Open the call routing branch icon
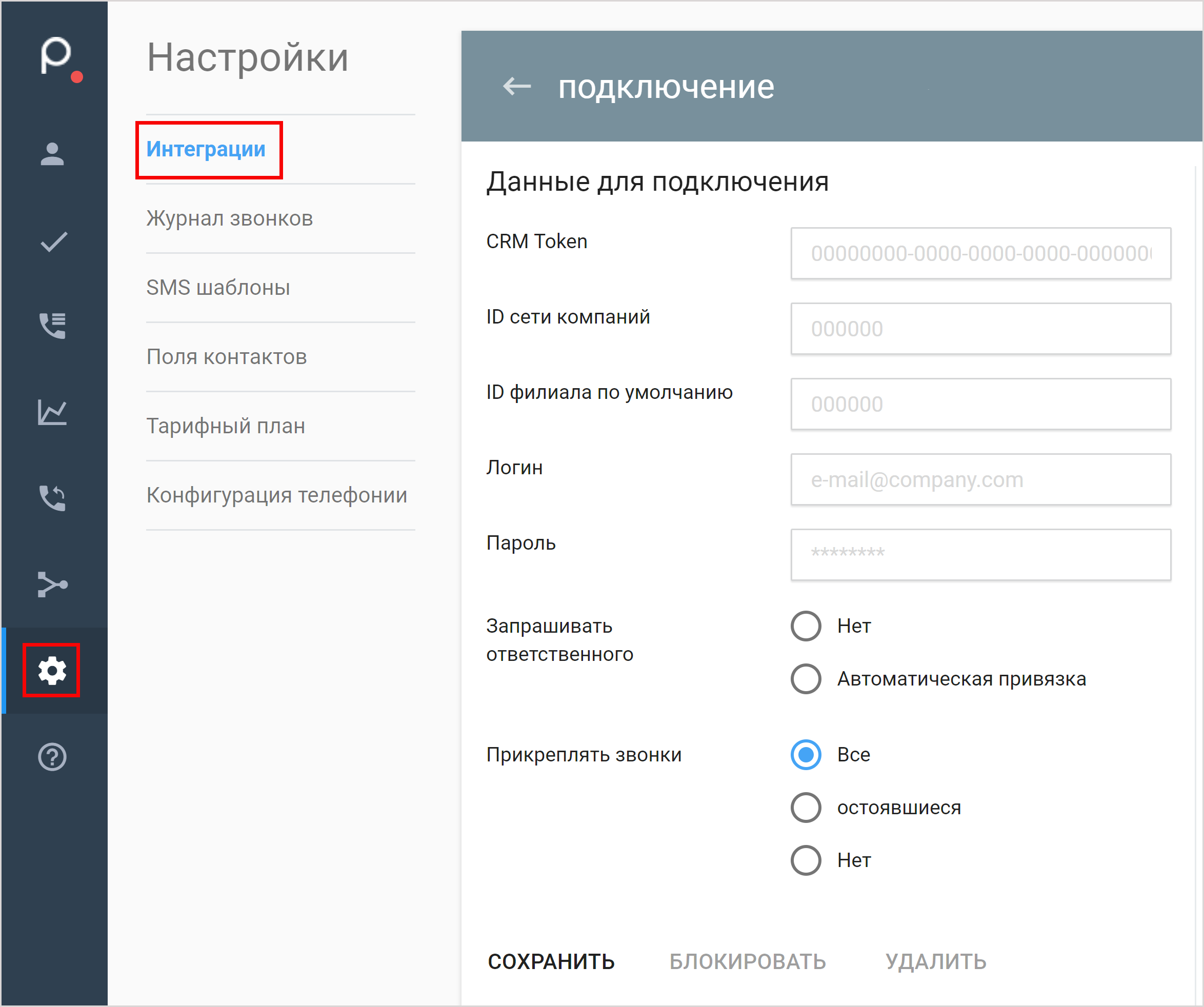The width and height of the screenshot is (1204, 1007). 52,584
